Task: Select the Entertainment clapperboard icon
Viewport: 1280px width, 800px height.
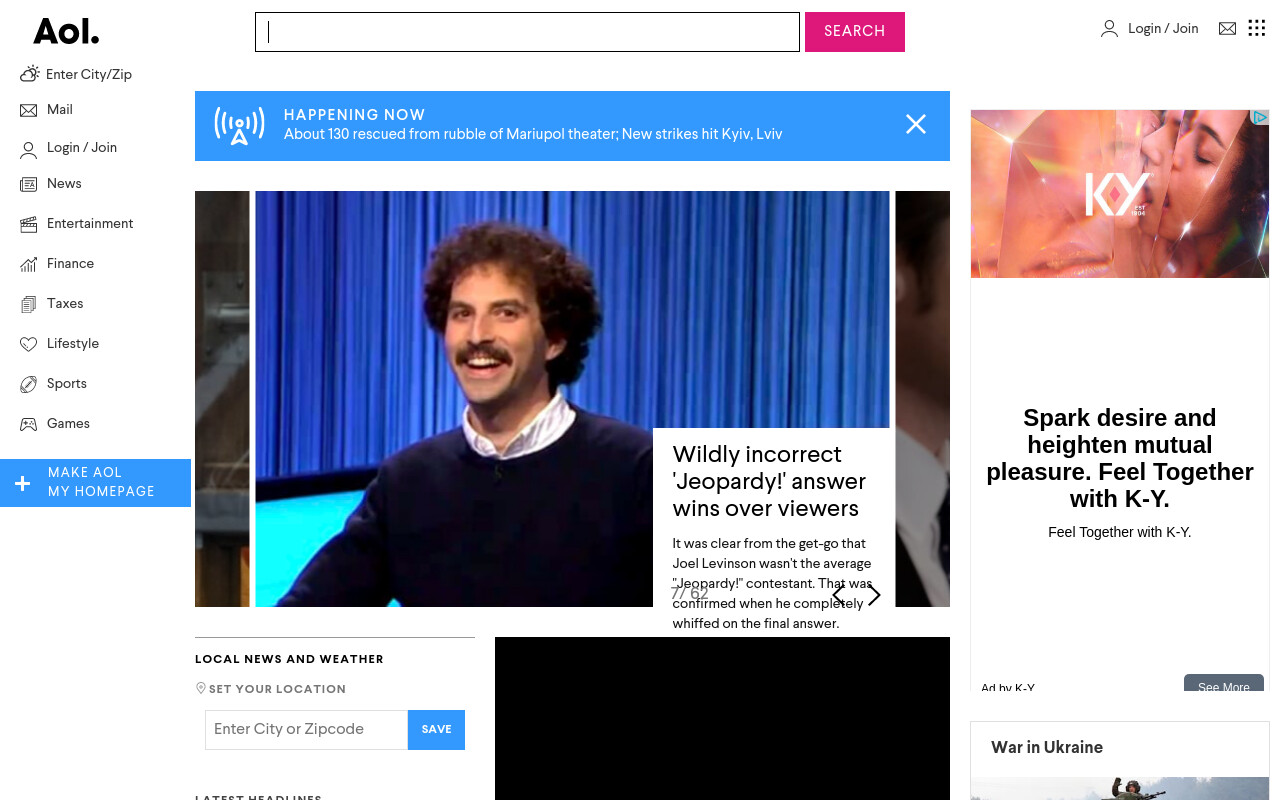Action: [x=28, y=224]
